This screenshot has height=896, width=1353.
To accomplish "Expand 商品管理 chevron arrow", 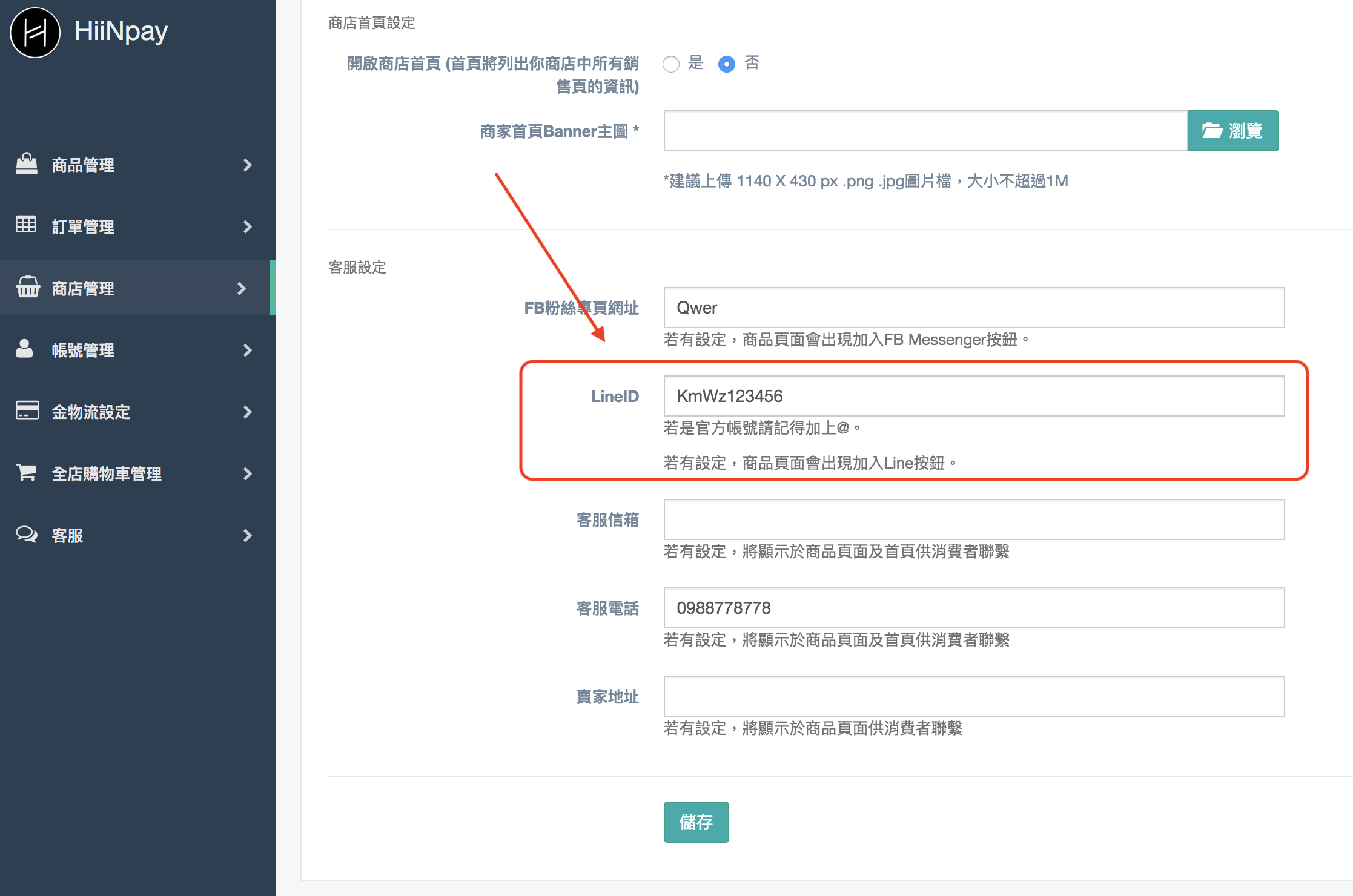I will (x=247, y=165).
